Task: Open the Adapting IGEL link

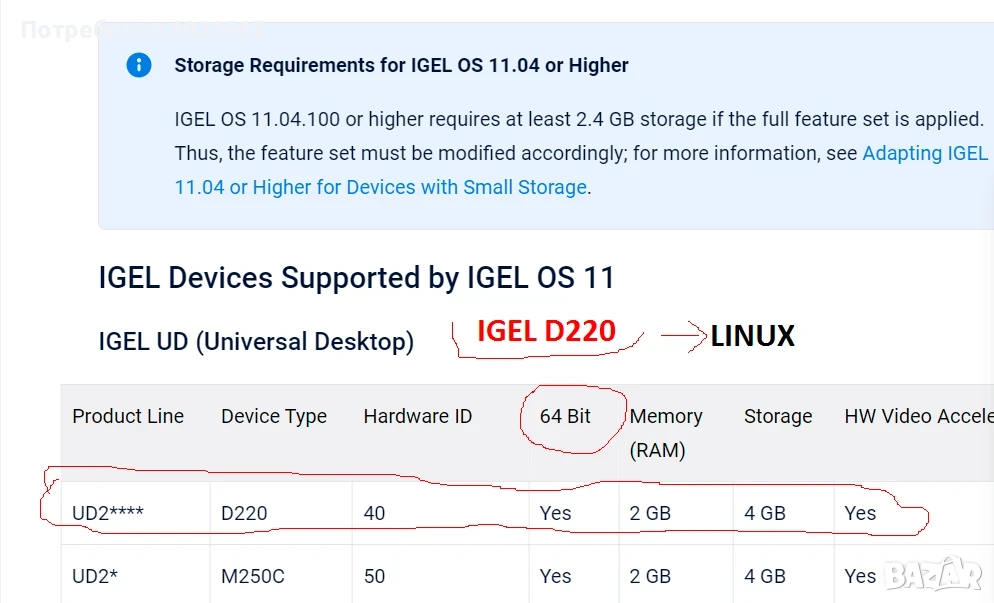Action: [925, 153]
